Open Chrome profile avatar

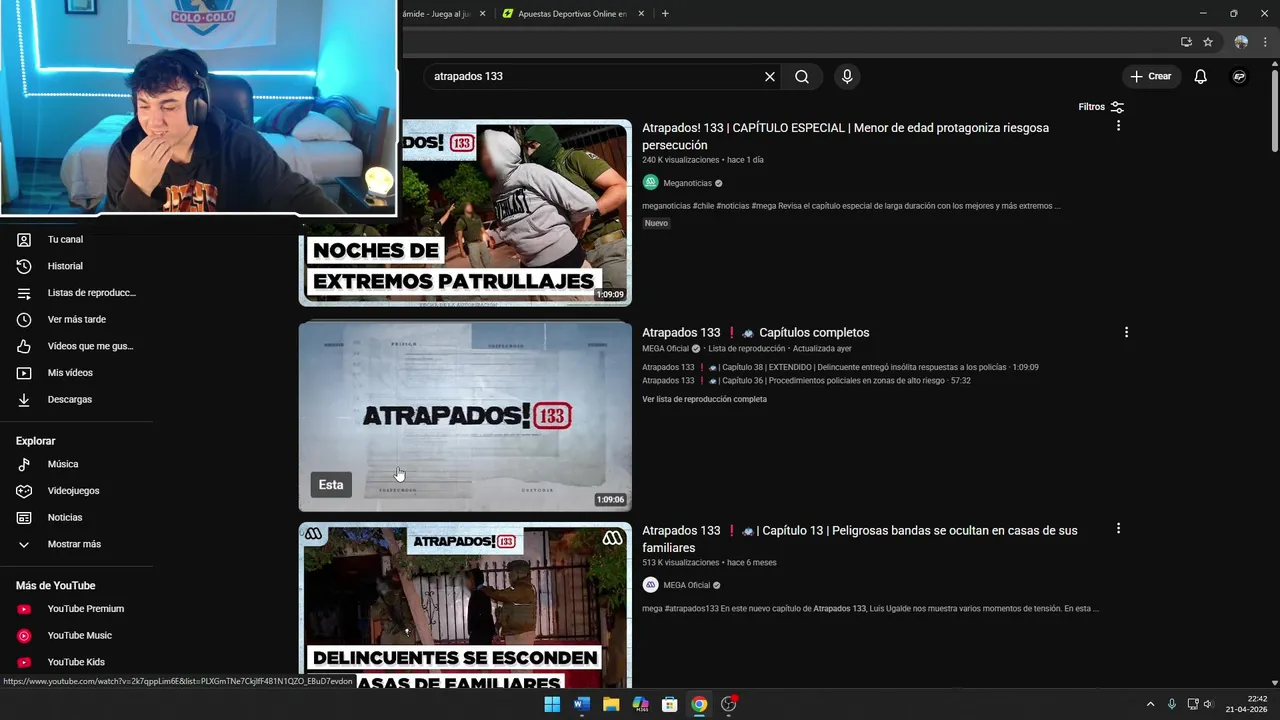coord(1241,42)
